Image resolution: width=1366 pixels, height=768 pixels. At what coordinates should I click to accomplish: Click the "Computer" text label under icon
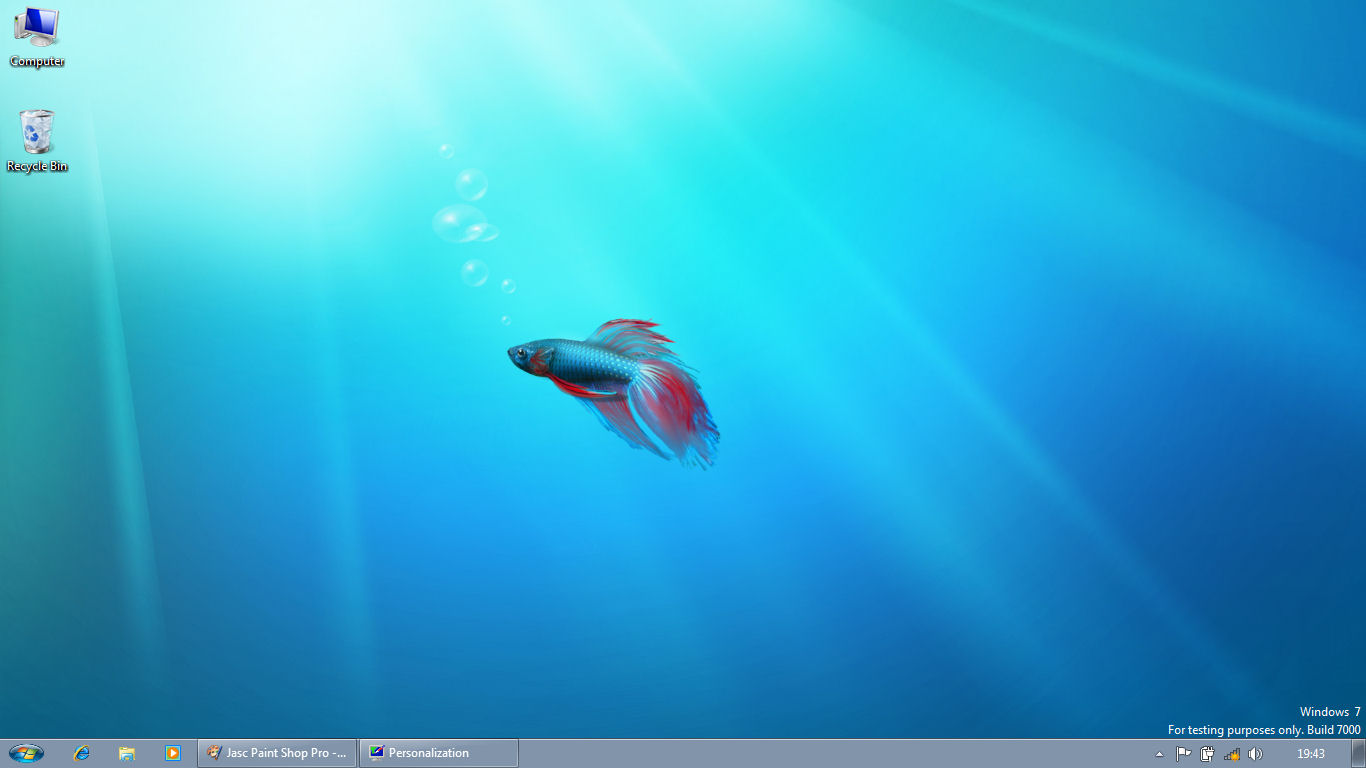(37, 62)
